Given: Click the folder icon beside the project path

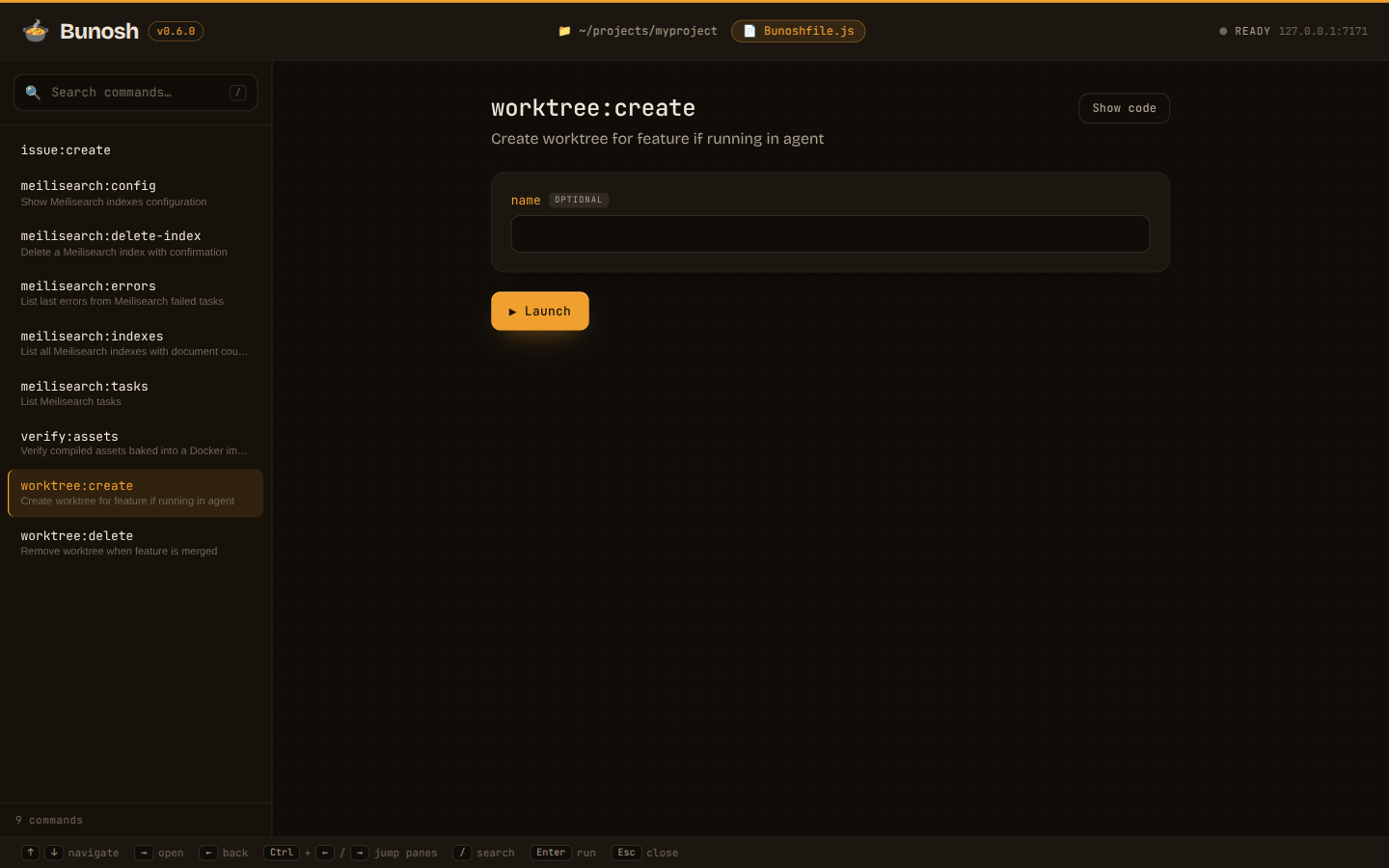Looking at the screenshot, I should [564, 31].
